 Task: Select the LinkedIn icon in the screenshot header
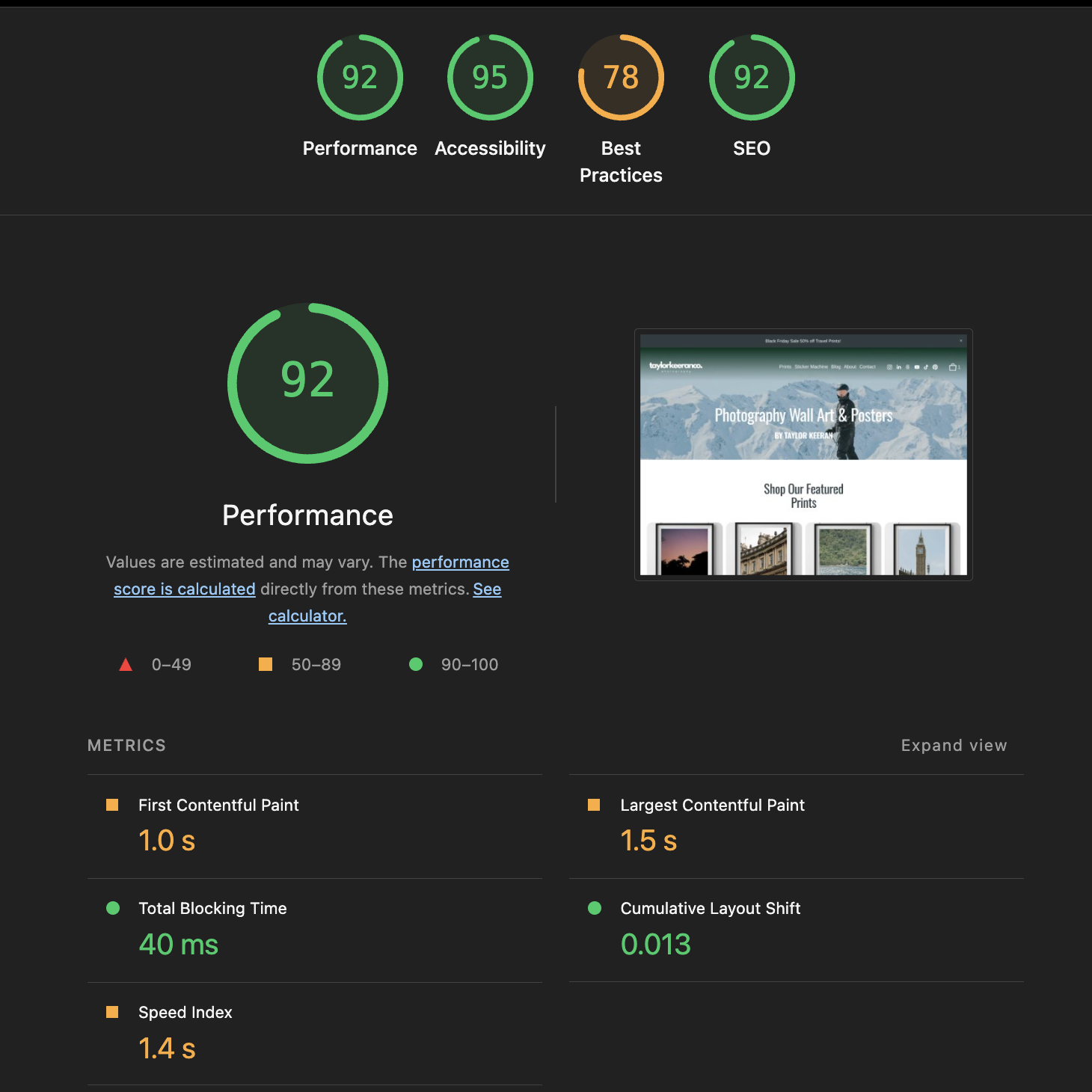tap(899, 367)
